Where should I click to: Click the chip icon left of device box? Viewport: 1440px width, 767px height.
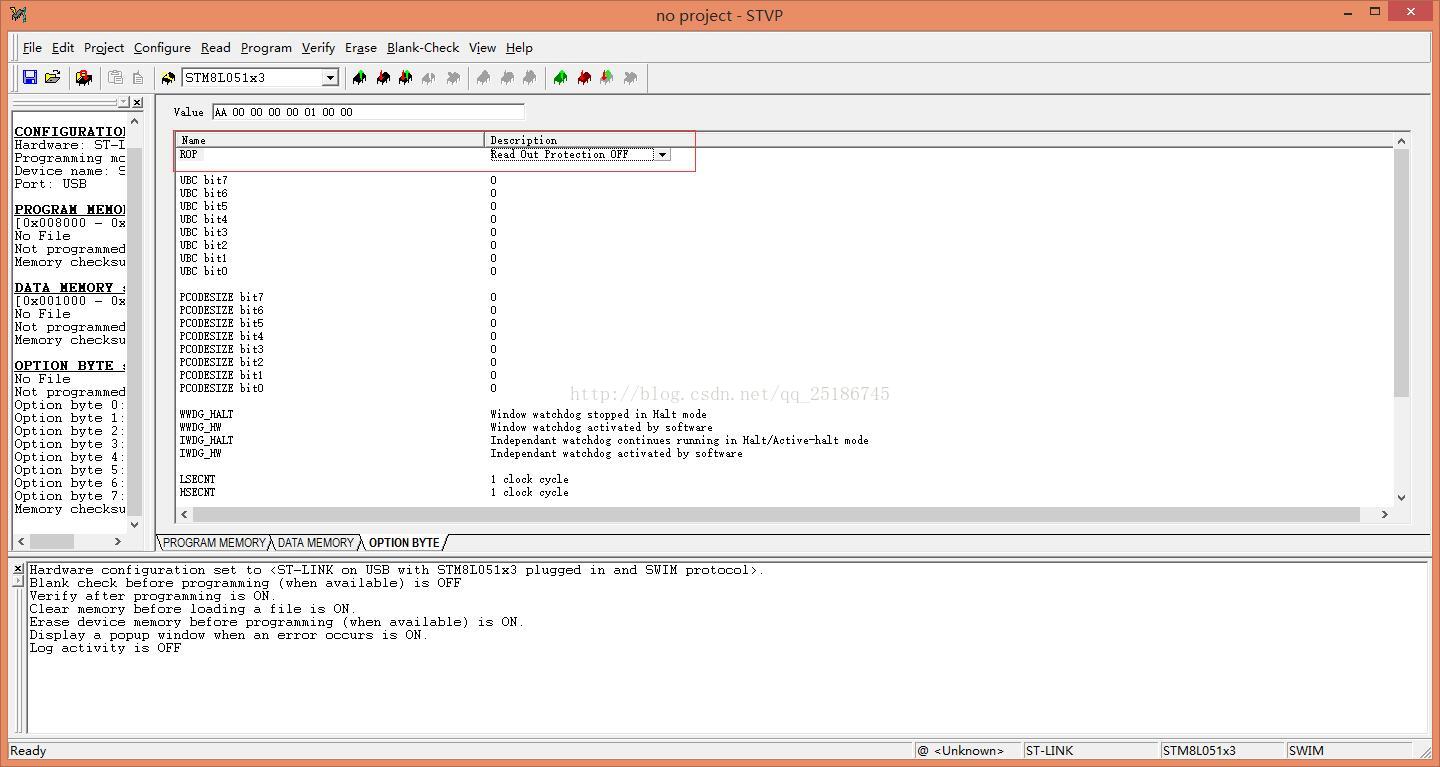(168, 77)
